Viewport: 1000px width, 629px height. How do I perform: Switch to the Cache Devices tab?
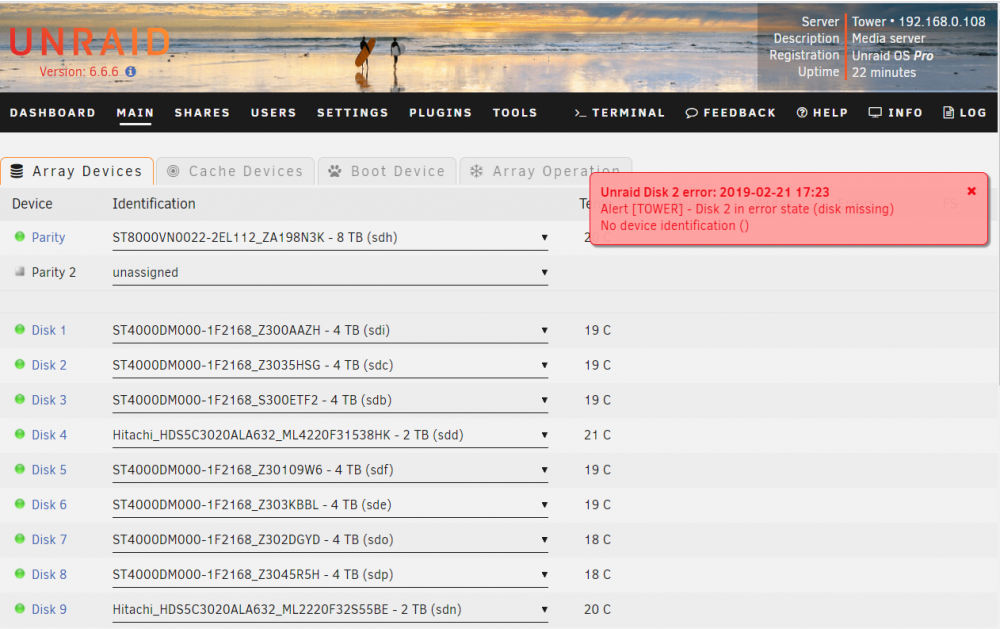point(235,171)
